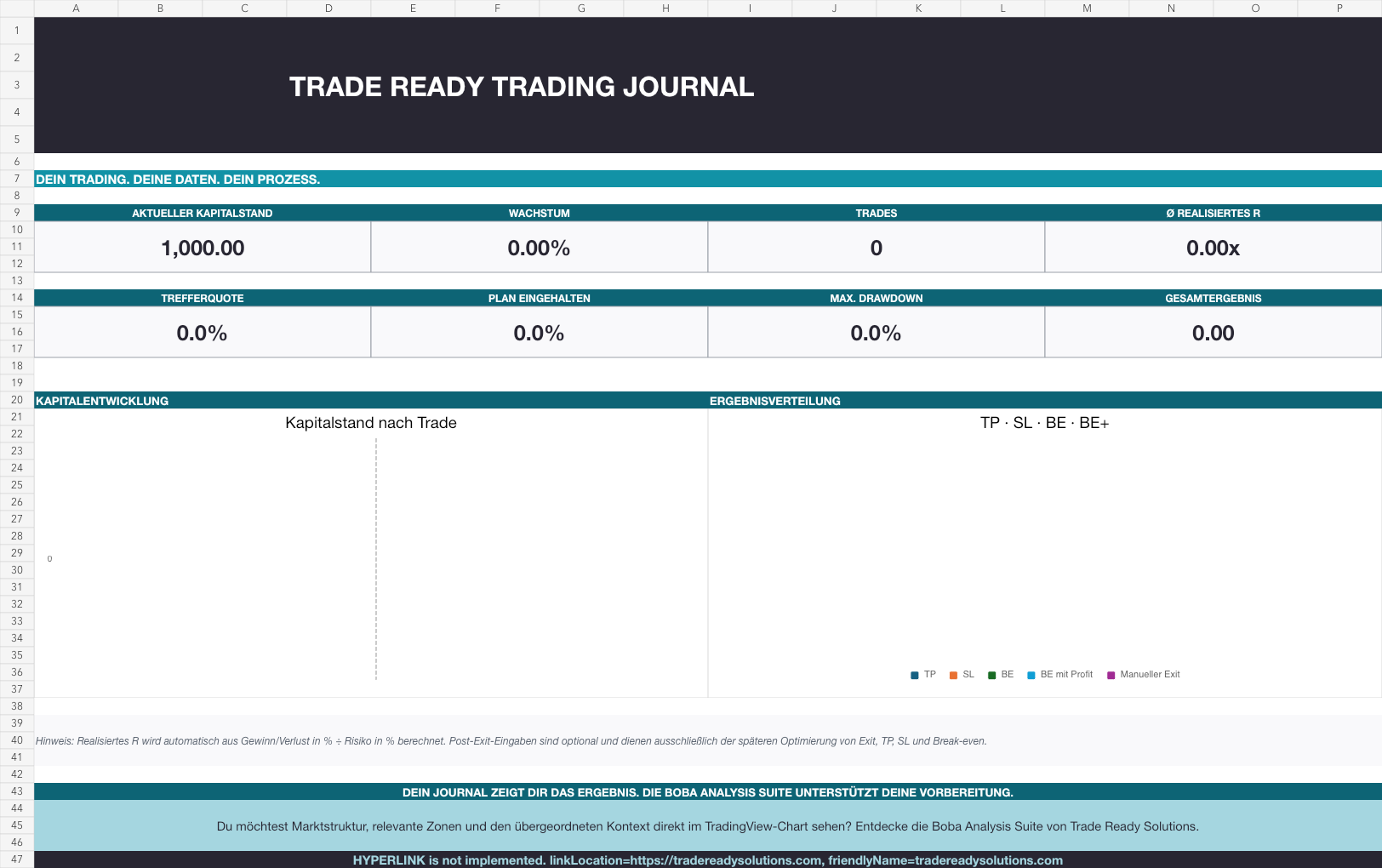Click the PLAN EINGEHALTEN header
Image resolution: width=1382 pixels, height=868 pixels.
[x=540, y=298]
